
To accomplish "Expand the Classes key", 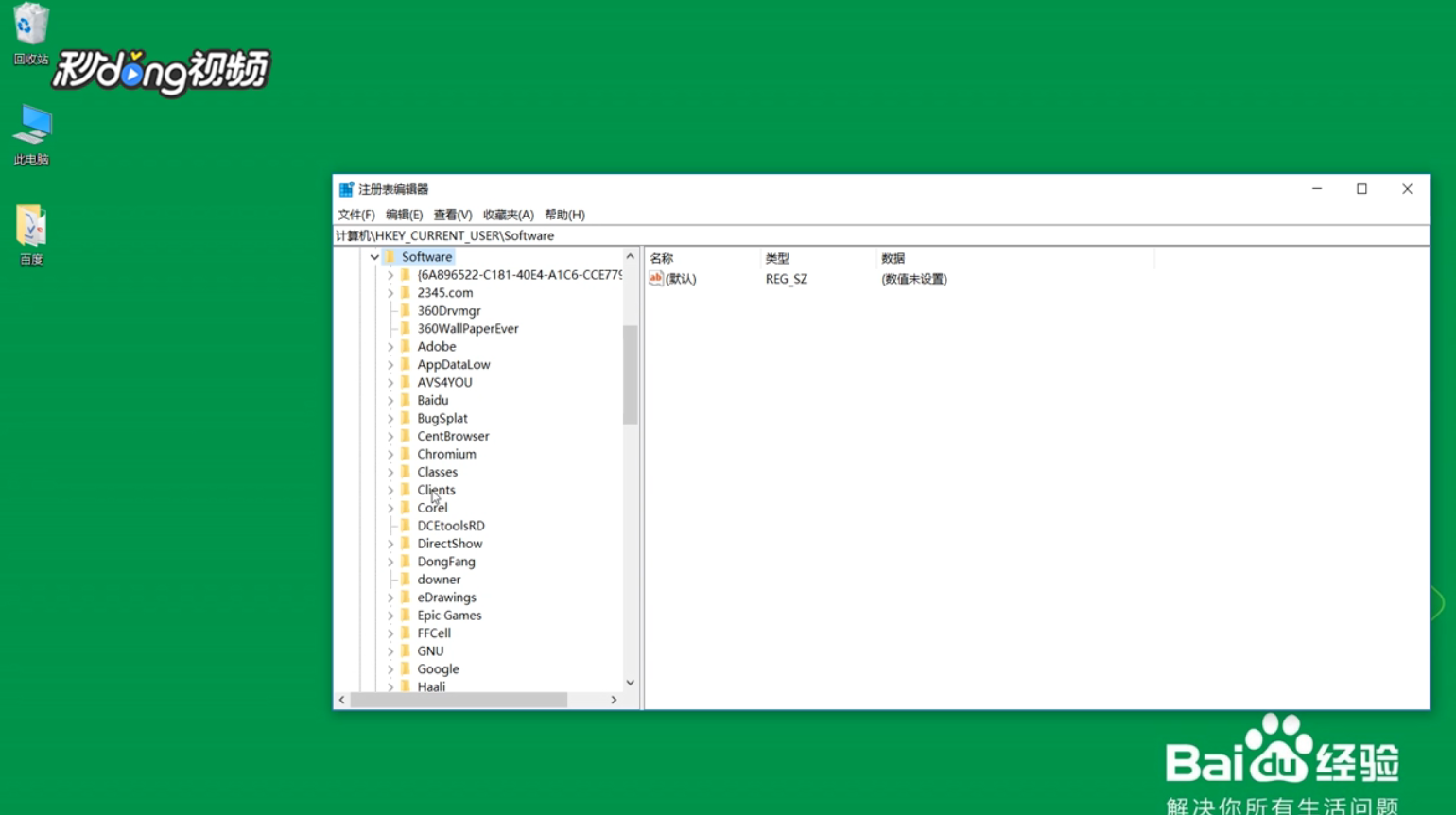I will pyautogui.click(x=390, y=473).
